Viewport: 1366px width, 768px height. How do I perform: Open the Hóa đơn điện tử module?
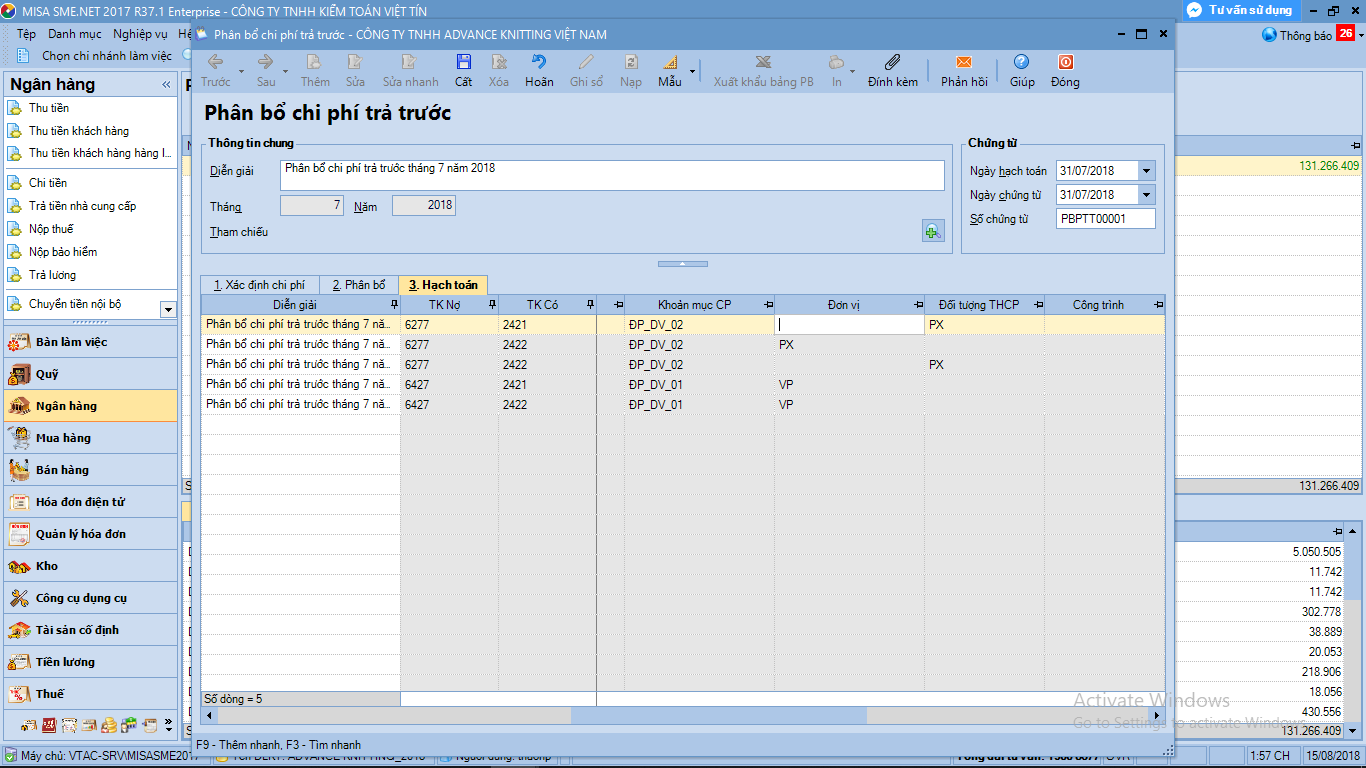coord(90,502)
